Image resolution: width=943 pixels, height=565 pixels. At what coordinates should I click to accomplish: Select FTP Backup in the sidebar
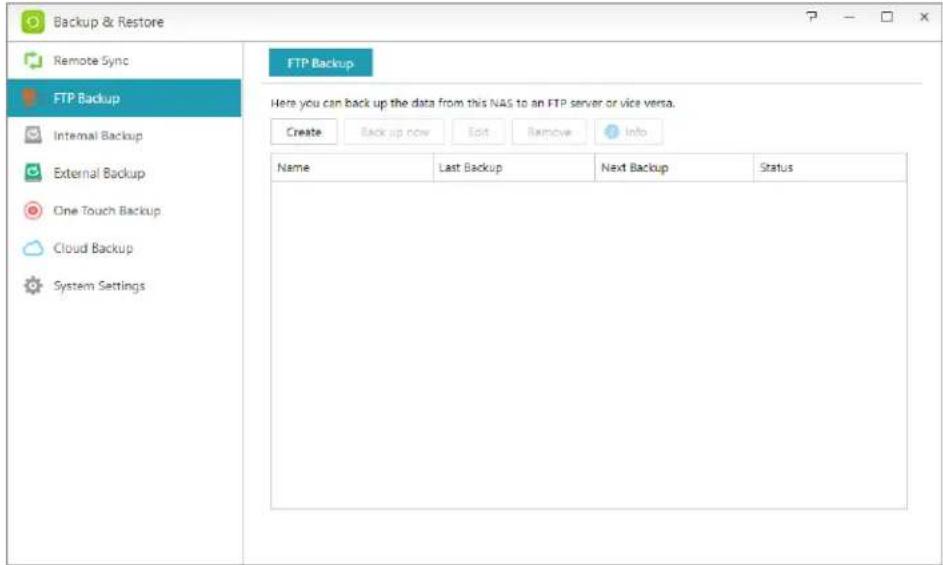pos(124,97)
